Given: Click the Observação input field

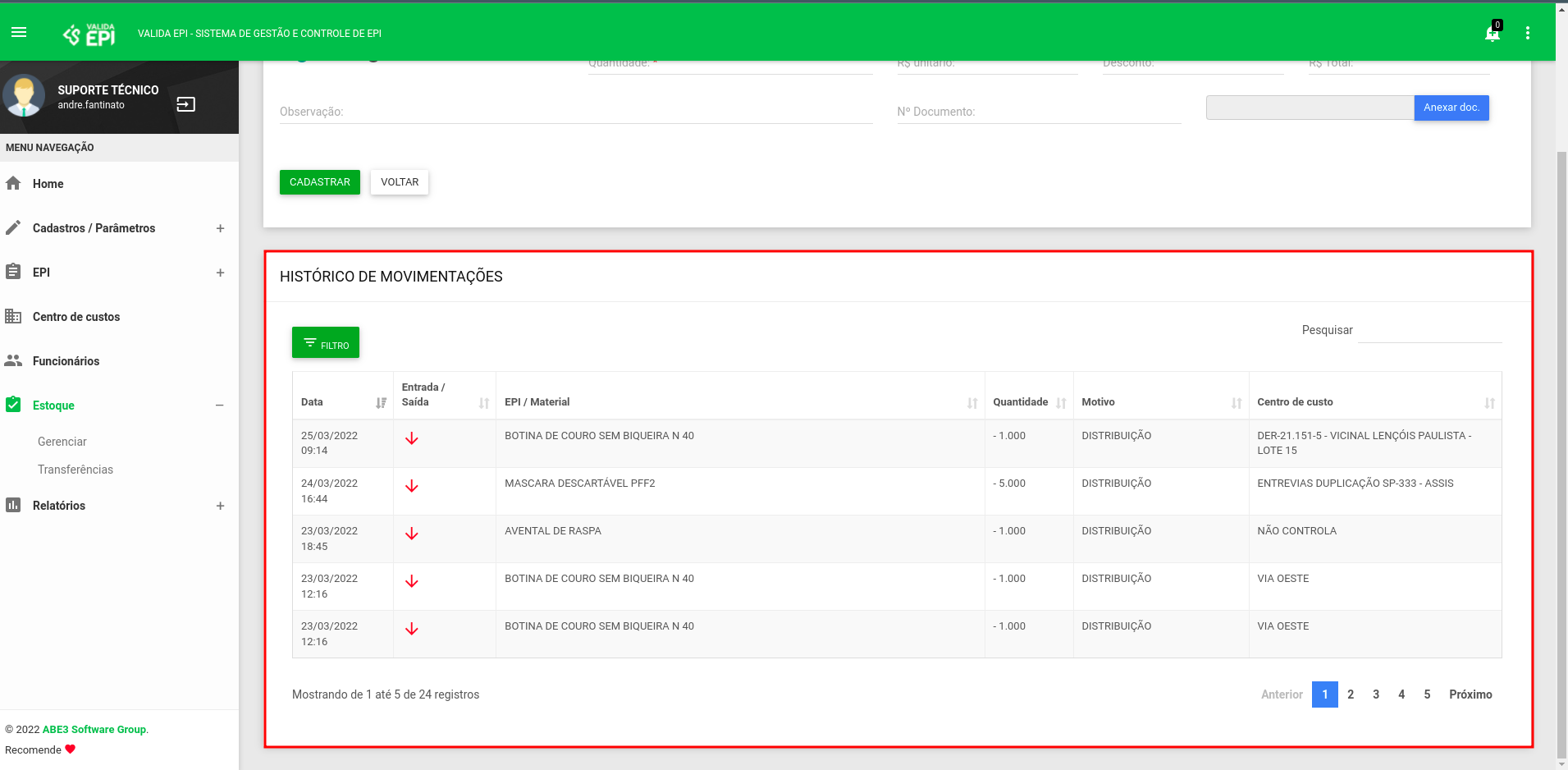Looking at the screenshot, I should pyautogui.click(x=576, y=112).
